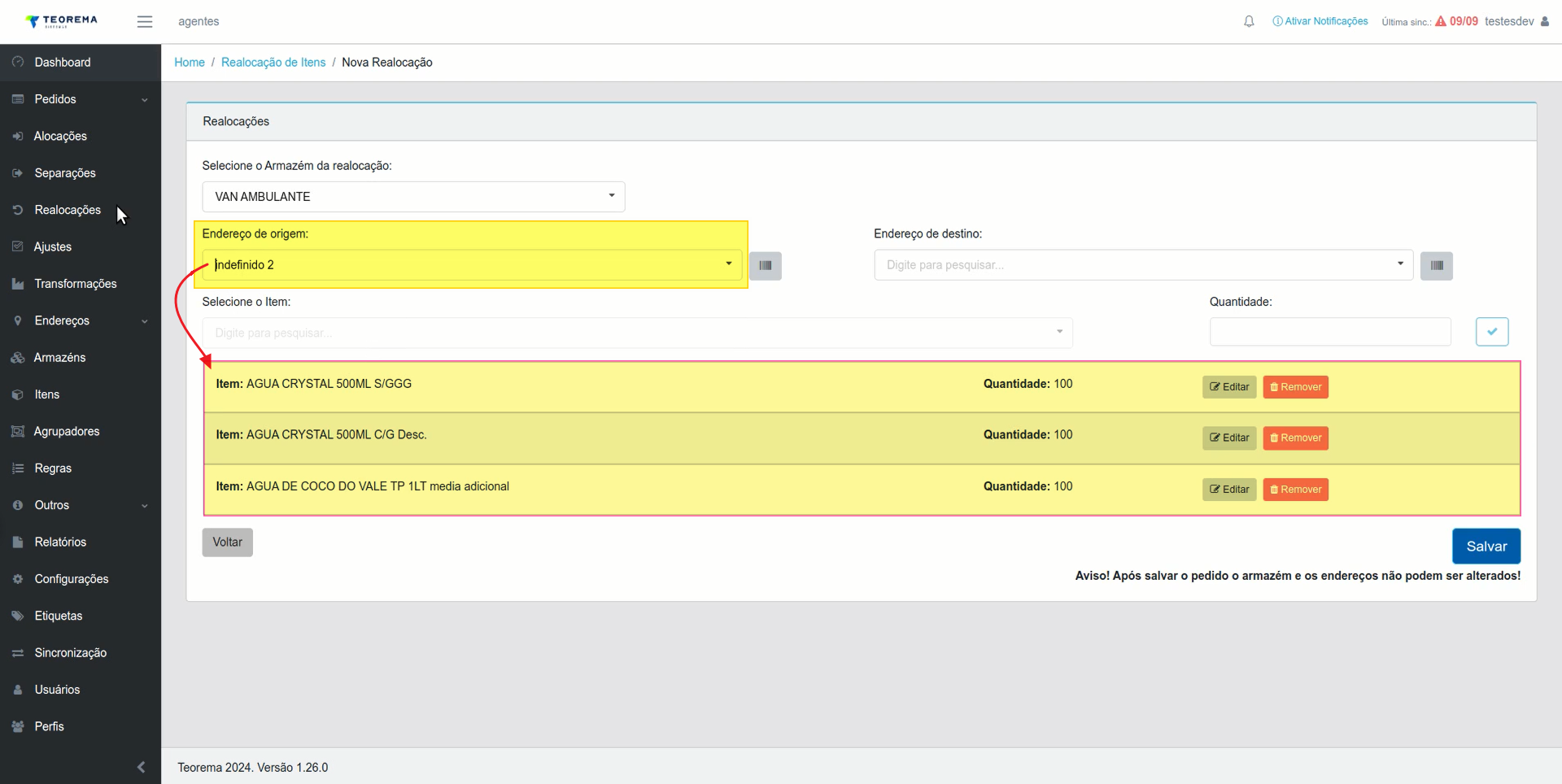This screenshot has height=784, width=1562.
Task: Click the Salvar button
Action: pos(1486,547)
